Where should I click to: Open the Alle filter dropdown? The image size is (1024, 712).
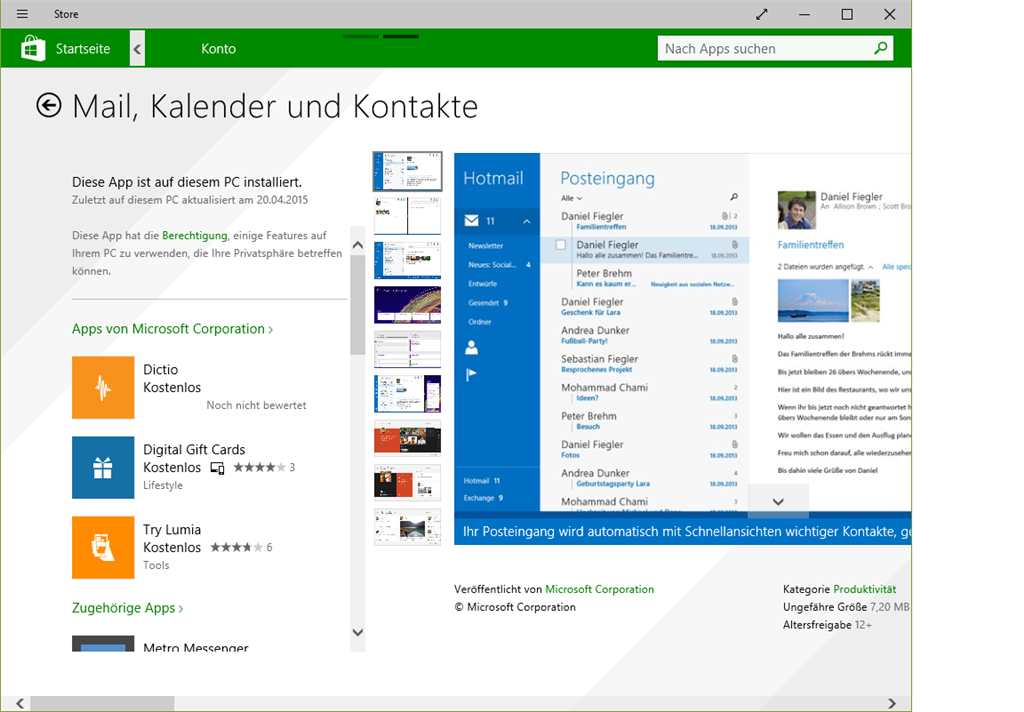coord(571,198)
